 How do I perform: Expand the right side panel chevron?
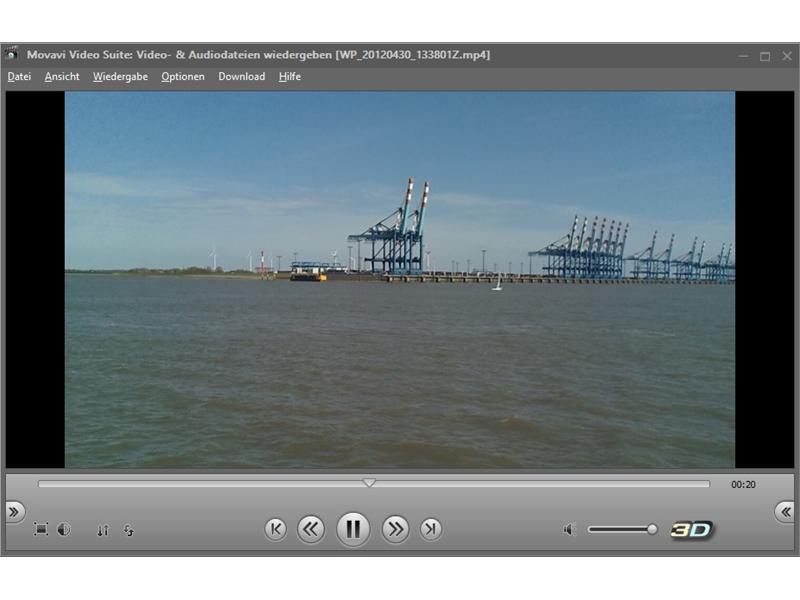click(x=785, y=511)
